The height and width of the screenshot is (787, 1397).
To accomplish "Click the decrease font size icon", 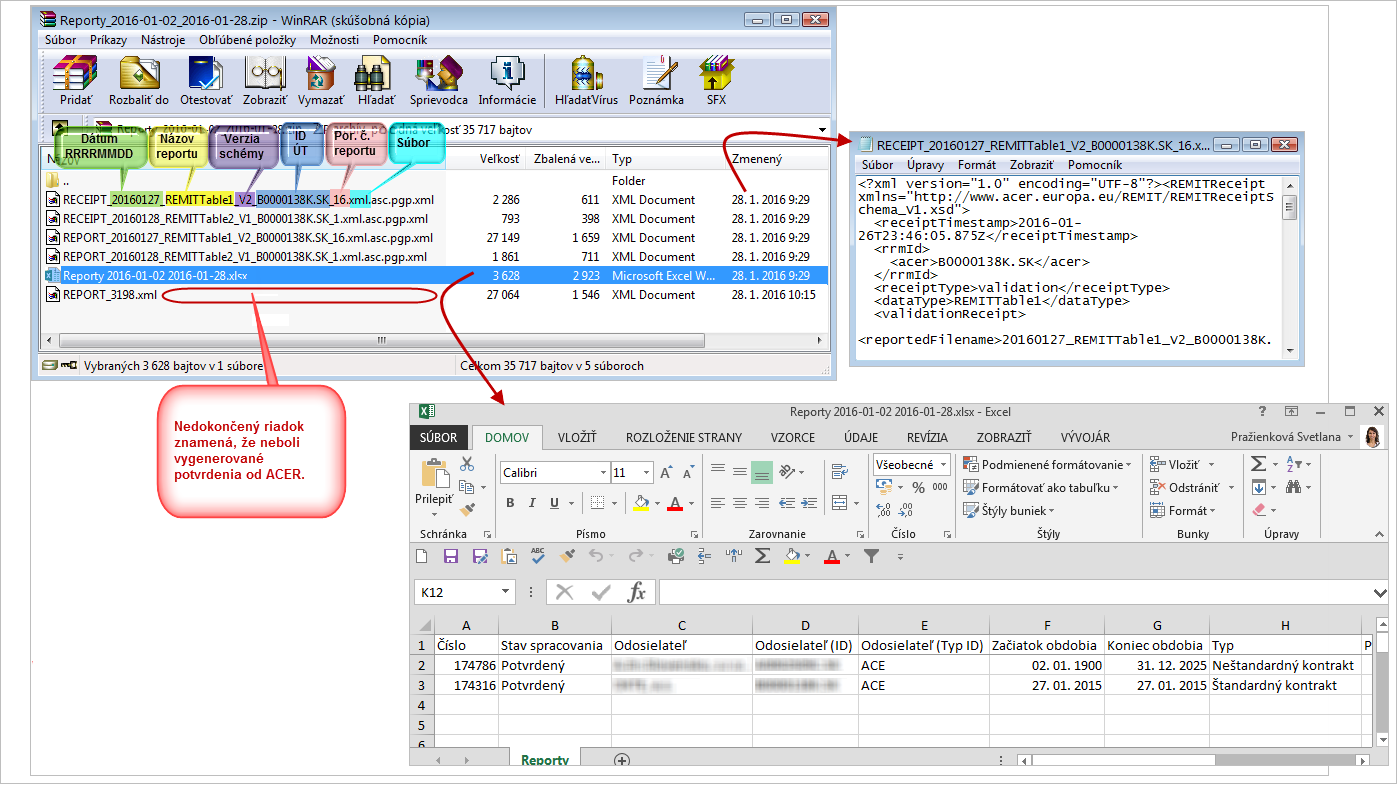I will [688, 472].
